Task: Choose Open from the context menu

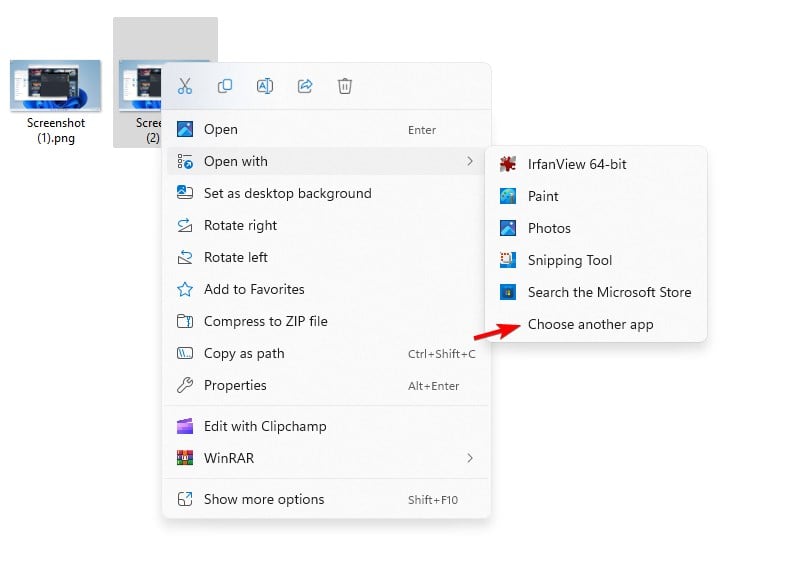Action: pyautogui.click(x=326, y=129)
